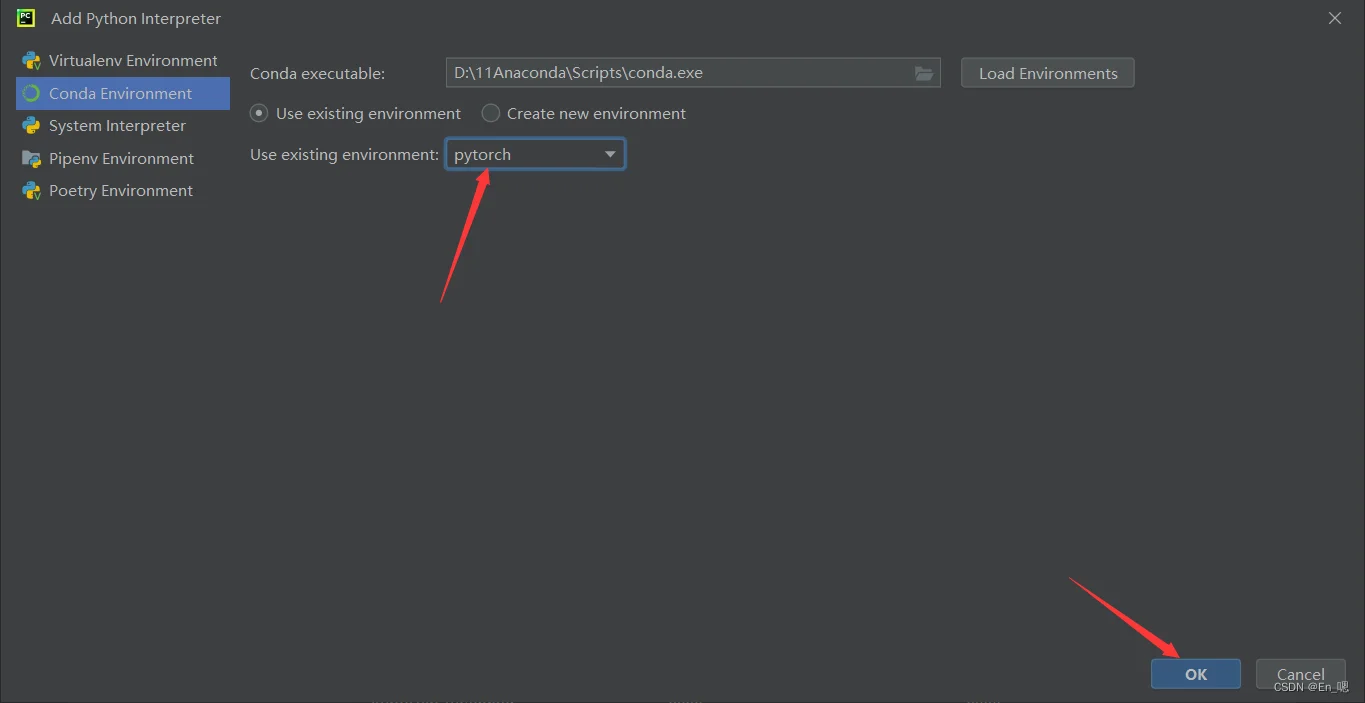Click the highlighted Conda Environment sidebar entry
This screenshot has width=1365, height=703.
coord(122,93)
